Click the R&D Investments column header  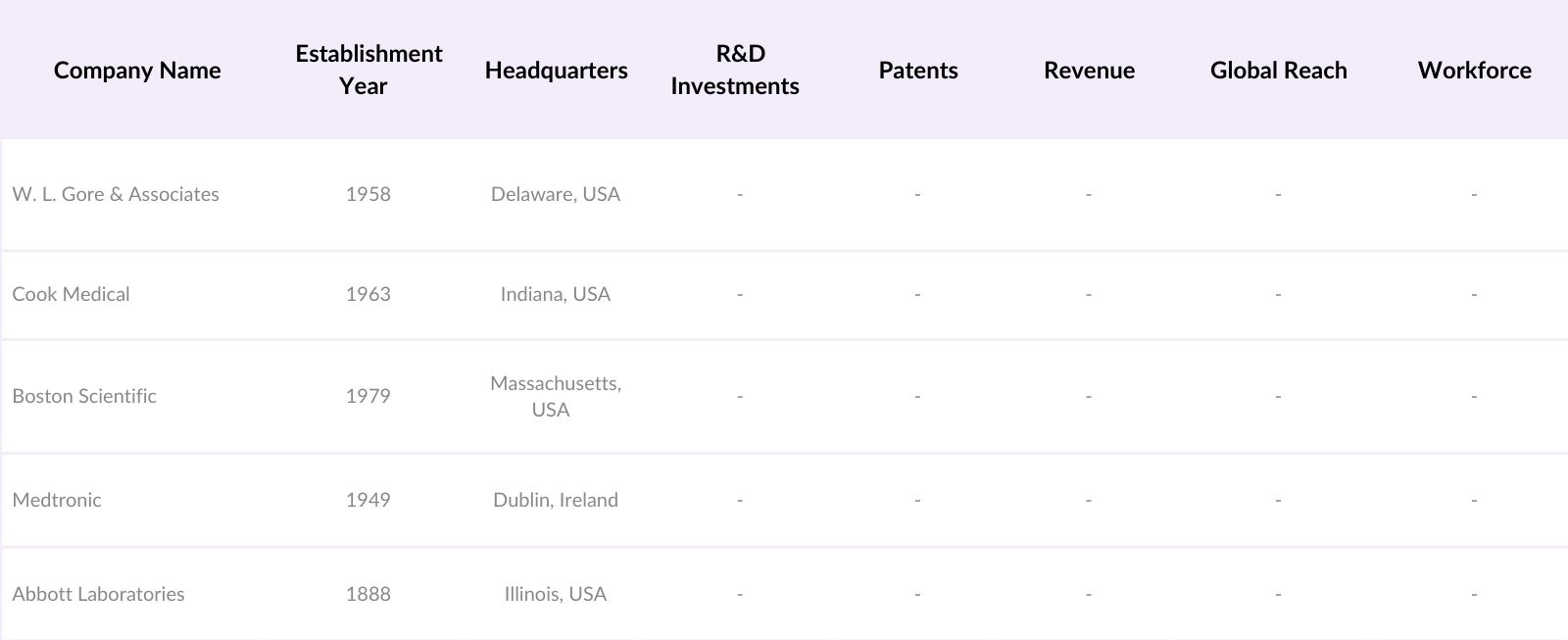coord(735,70)
